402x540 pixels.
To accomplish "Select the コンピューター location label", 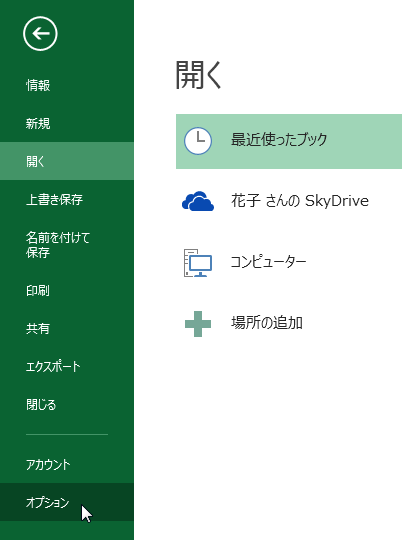I will [268, 262].
